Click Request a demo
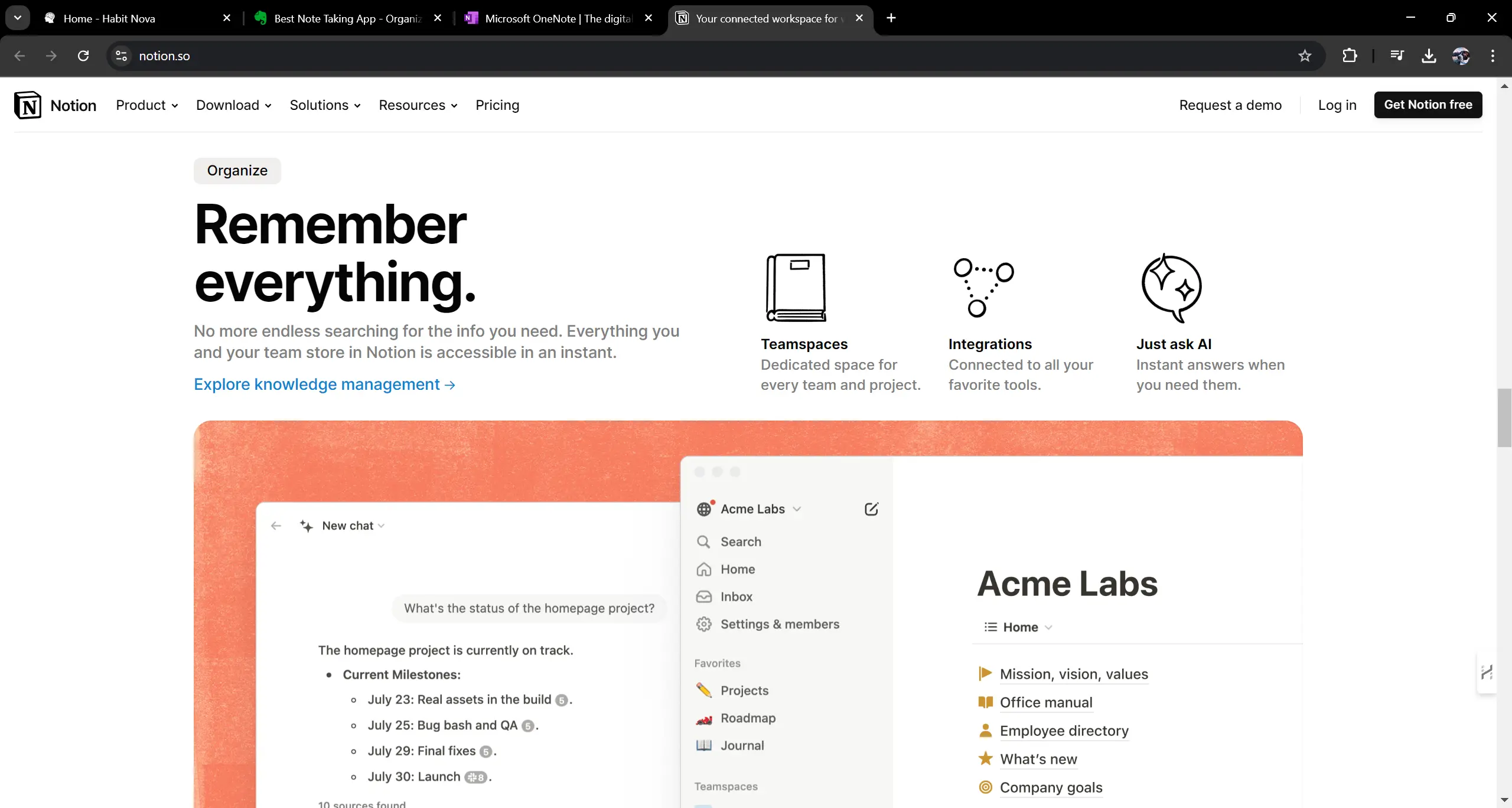The height and width of the screenshot is (808, 1512). 1230,105
